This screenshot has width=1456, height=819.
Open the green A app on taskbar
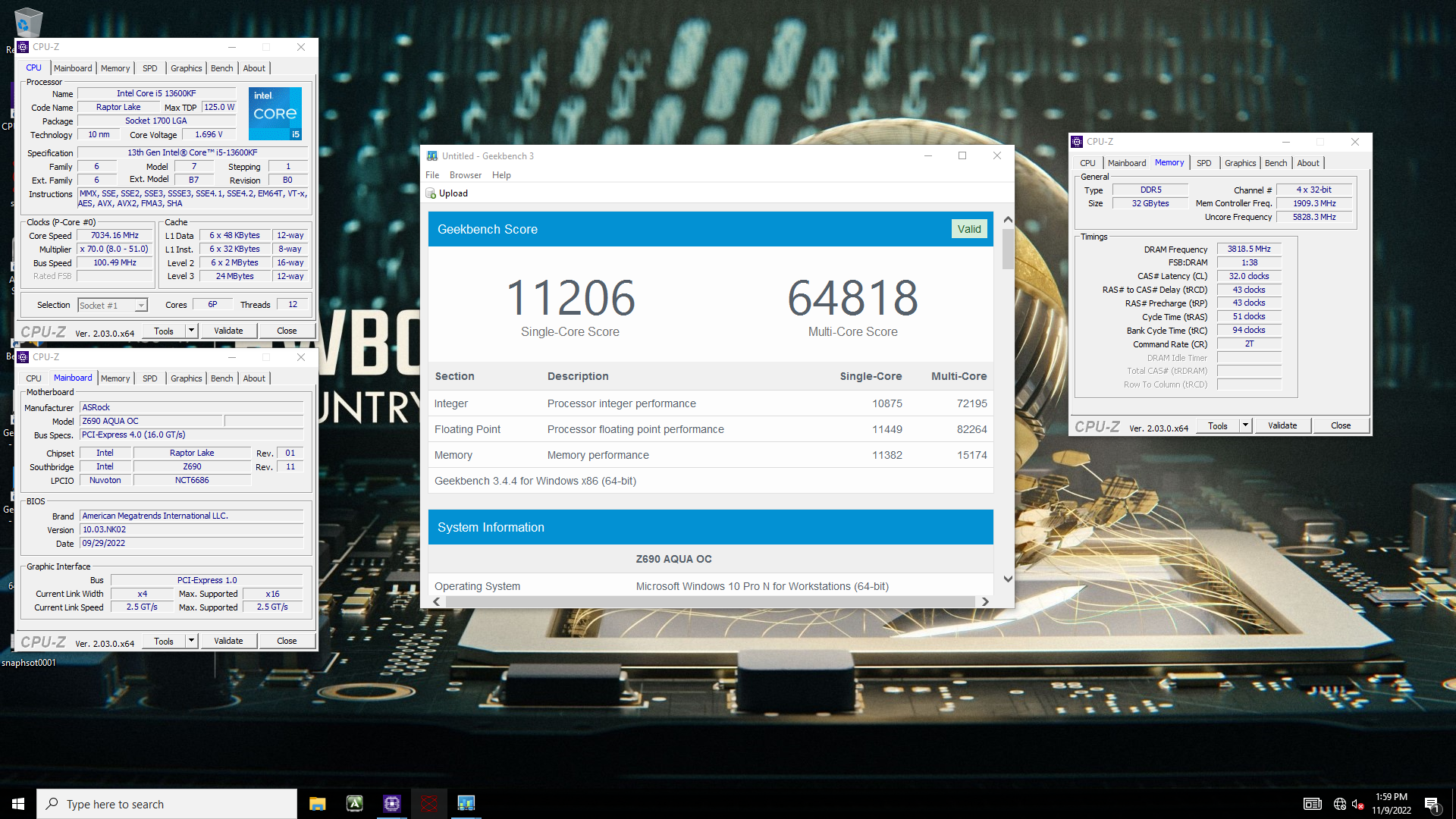click(x=354, y=804)
